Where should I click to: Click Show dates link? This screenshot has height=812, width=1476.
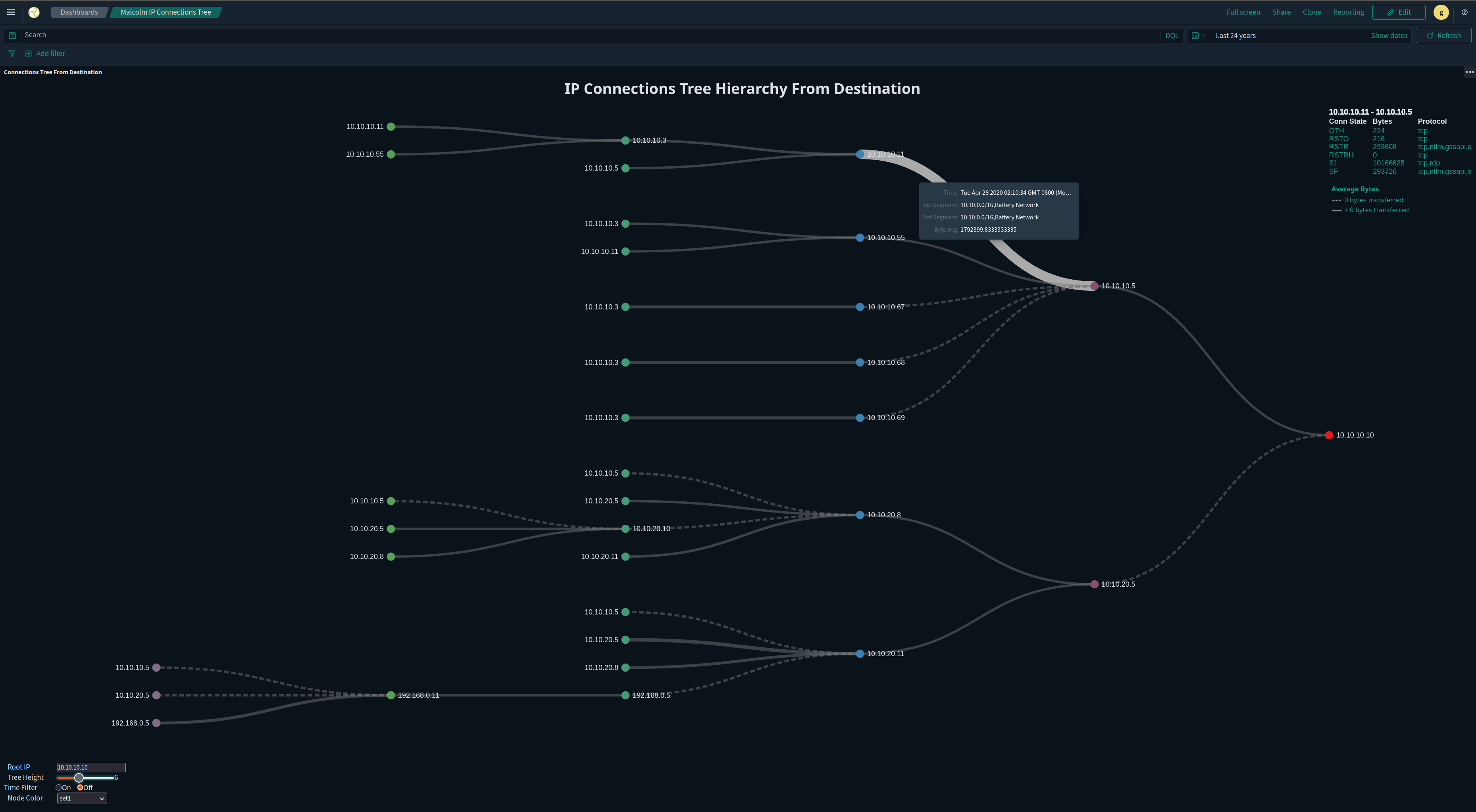tap(1389, 36)
